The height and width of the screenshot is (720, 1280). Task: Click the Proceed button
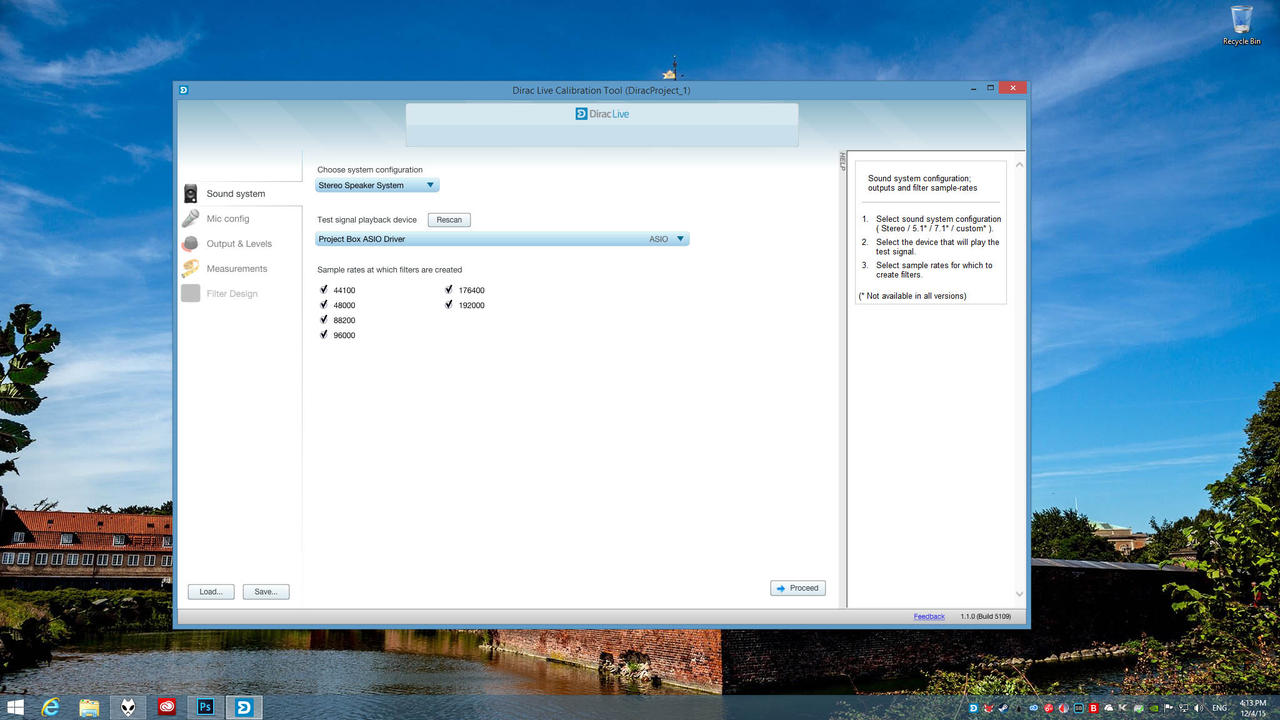coord(798,588)
